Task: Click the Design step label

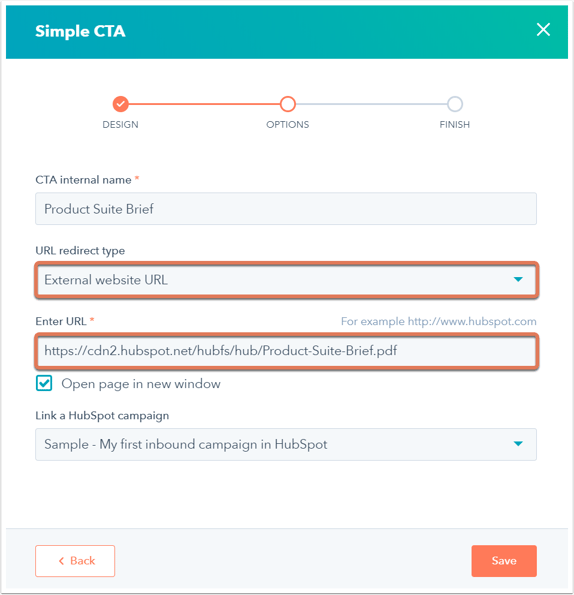Action: tap(120, 124)
